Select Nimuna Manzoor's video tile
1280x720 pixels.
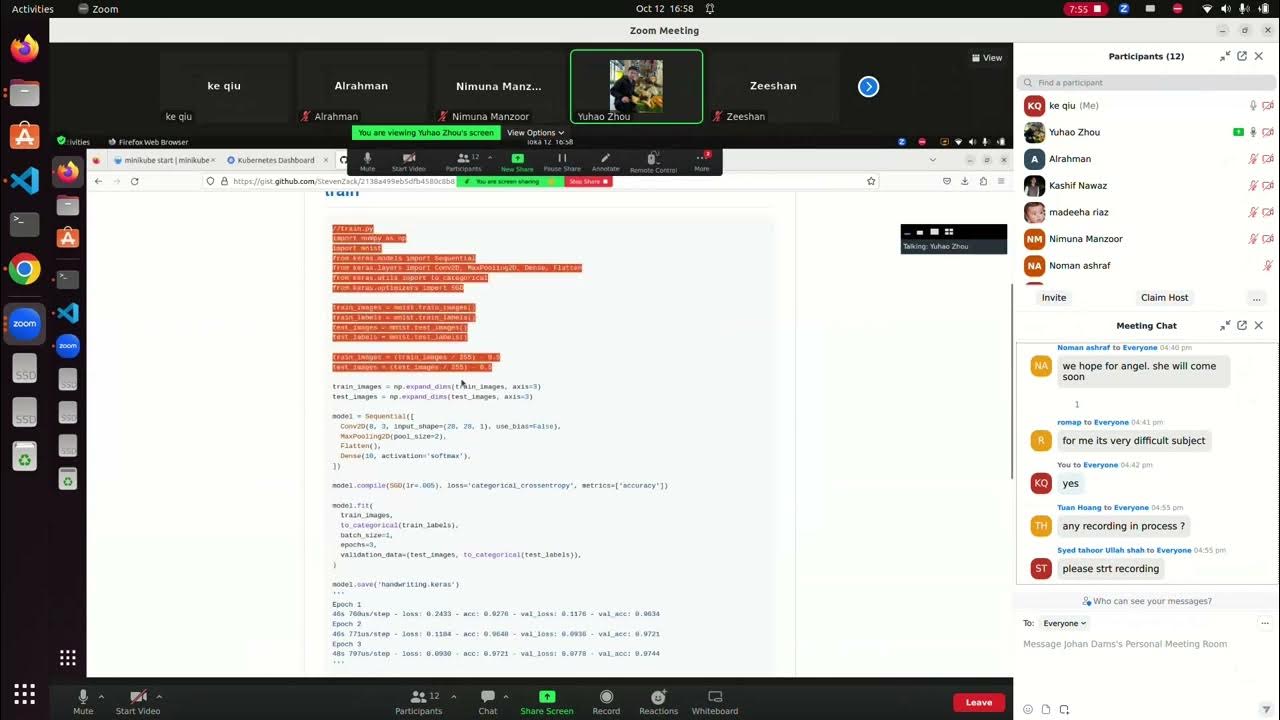(498, 87)
